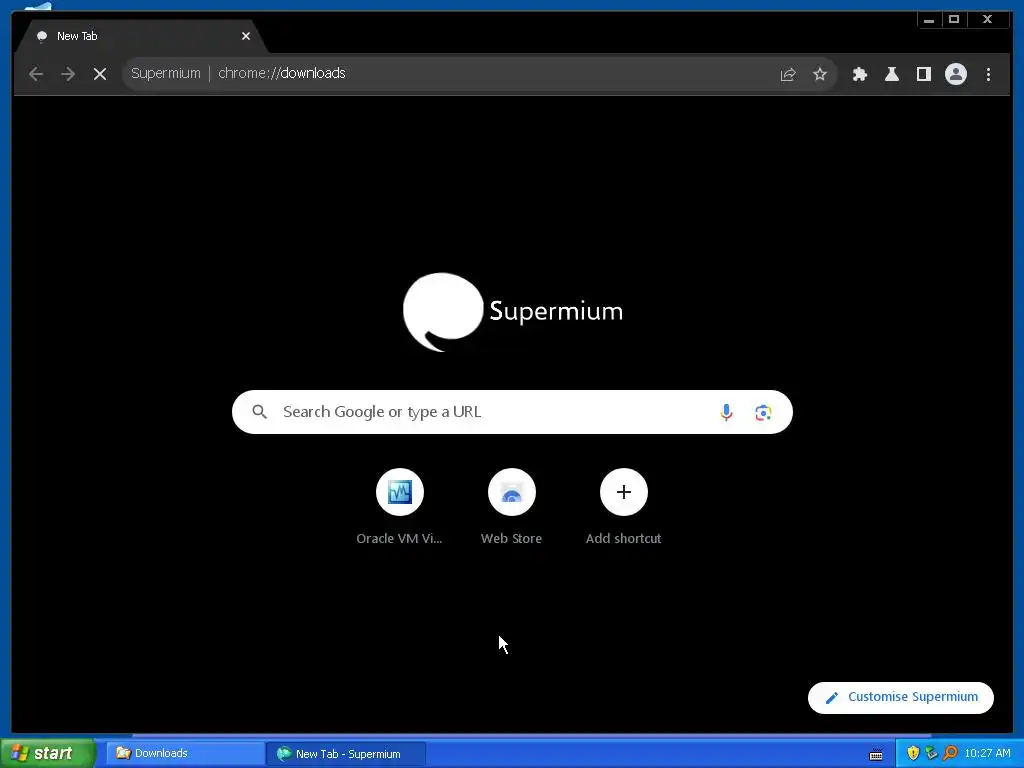
Task: Go forward using the forward arrow
Action: pos(68,74)
